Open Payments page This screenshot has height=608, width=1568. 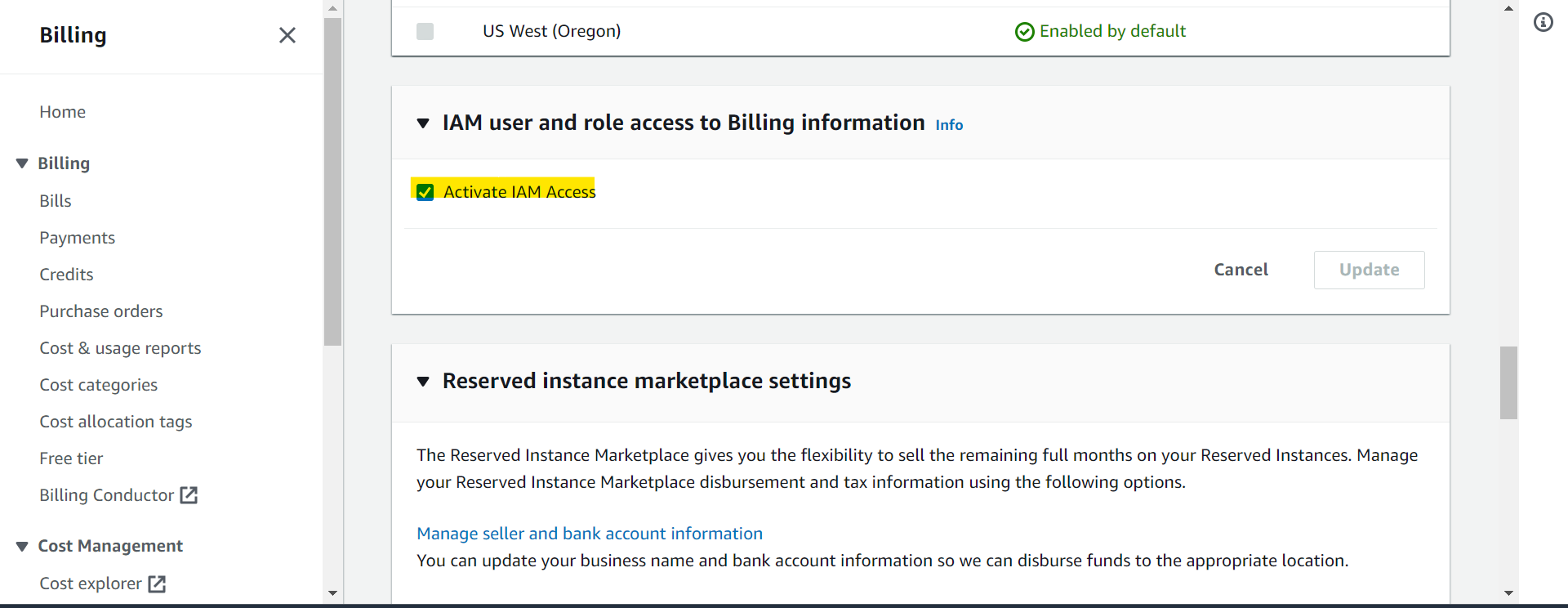(x=77, y=238)
